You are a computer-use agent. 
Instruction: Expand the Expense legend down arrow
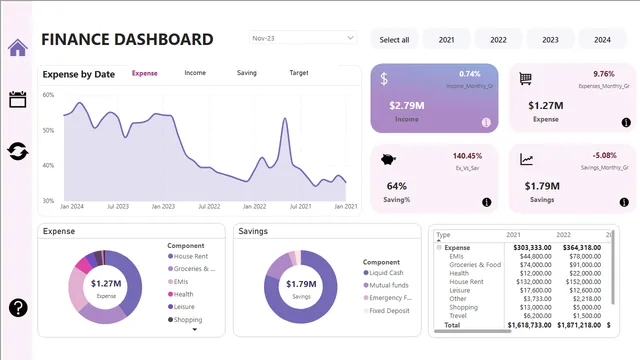coord(195,329)
